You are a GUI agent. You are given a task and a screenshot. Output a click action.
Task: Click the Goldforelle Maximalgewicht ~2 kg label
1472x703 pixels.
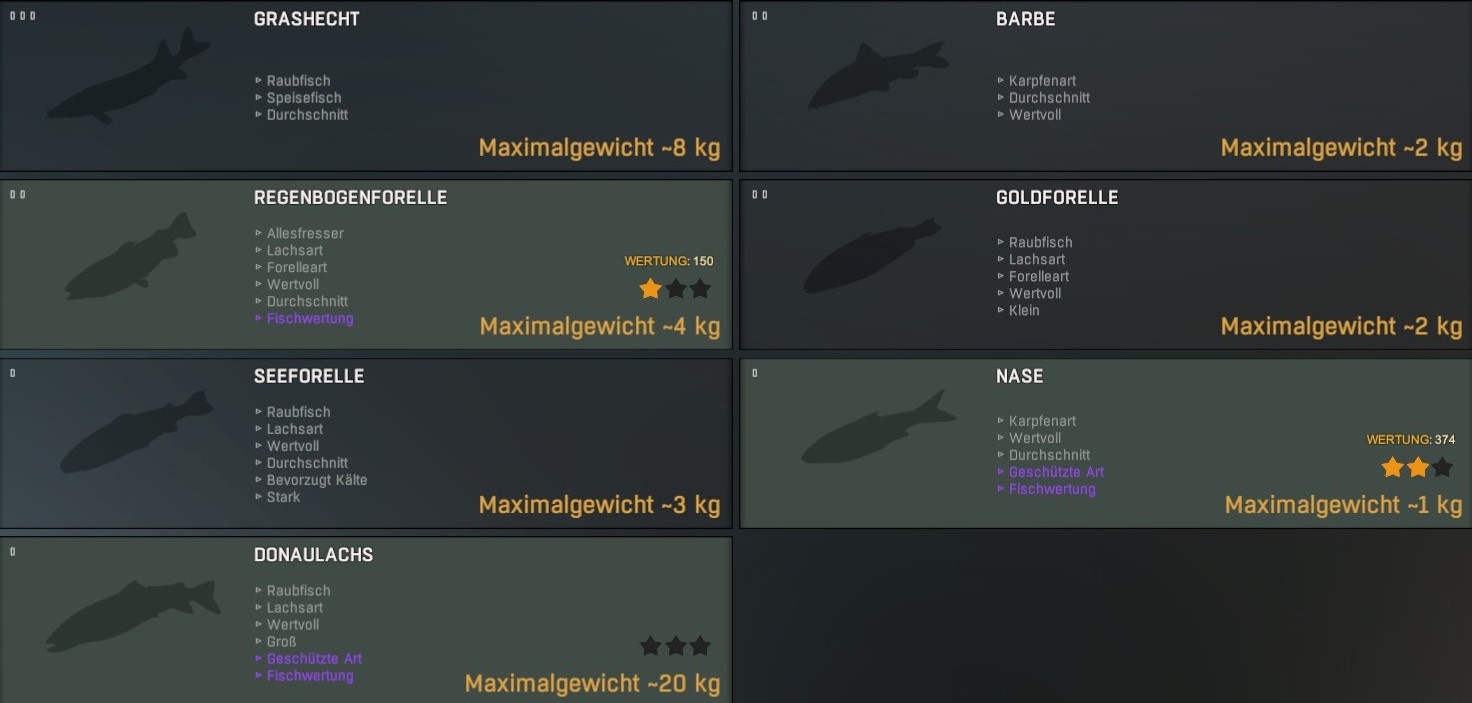1341,326
